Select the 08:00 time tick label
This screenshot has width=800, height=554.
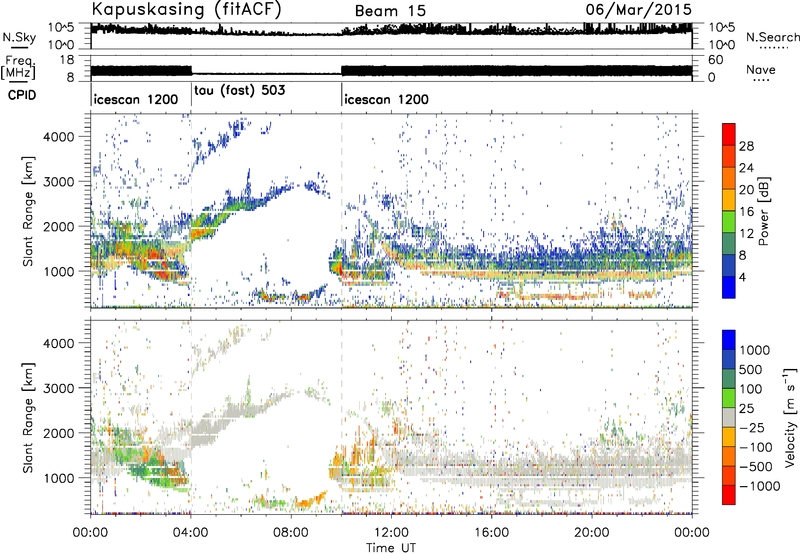point(291,533)
